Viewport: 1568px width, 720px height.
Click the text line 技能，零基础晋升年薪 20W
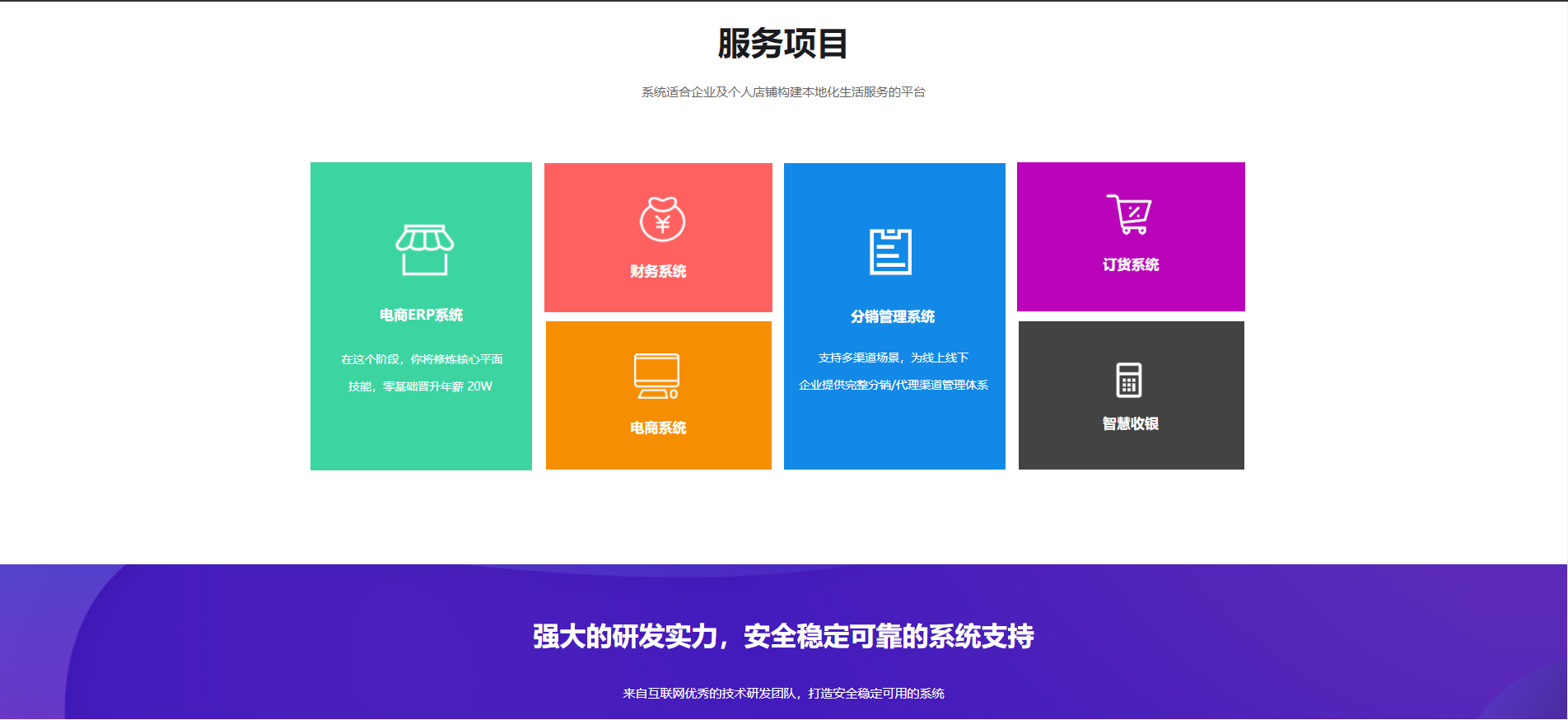420,386
